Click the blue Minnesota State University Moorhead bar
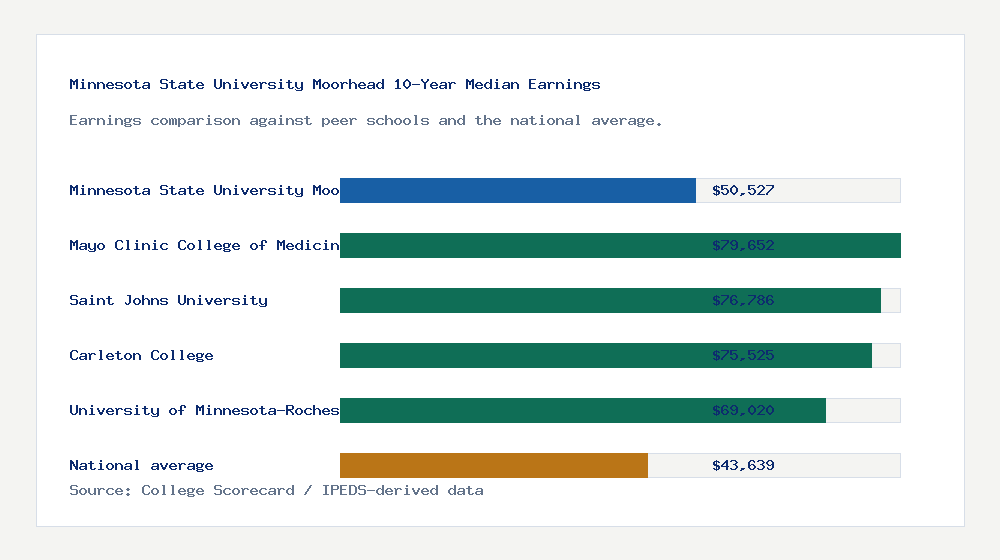Image resolution: width=1000 pixels, height=560 pixels. click(518, 191)
